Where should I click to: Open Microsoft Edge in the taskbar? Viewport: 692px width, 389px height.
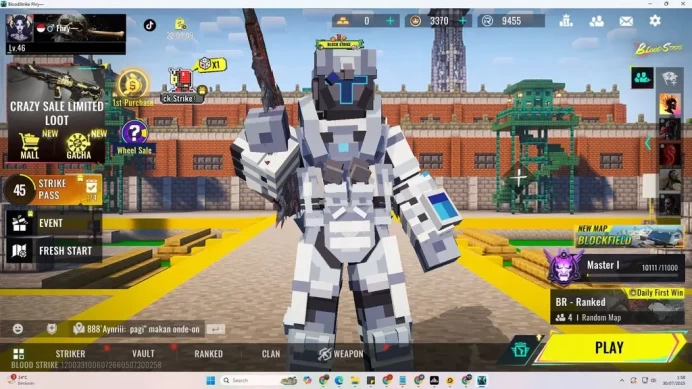[339, 380]
